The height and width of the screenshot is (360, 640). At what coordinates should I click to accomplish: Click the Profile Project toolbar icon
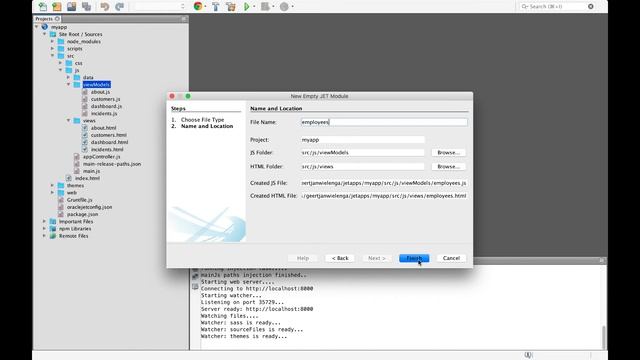(284, 6)
